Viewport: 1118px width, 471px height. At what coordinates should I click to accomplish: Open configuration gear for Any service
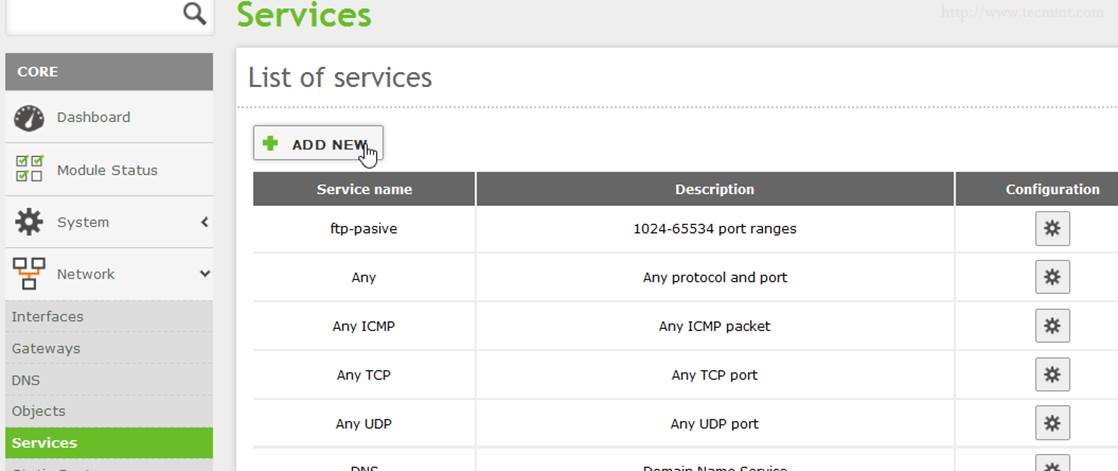point(1052,277)
